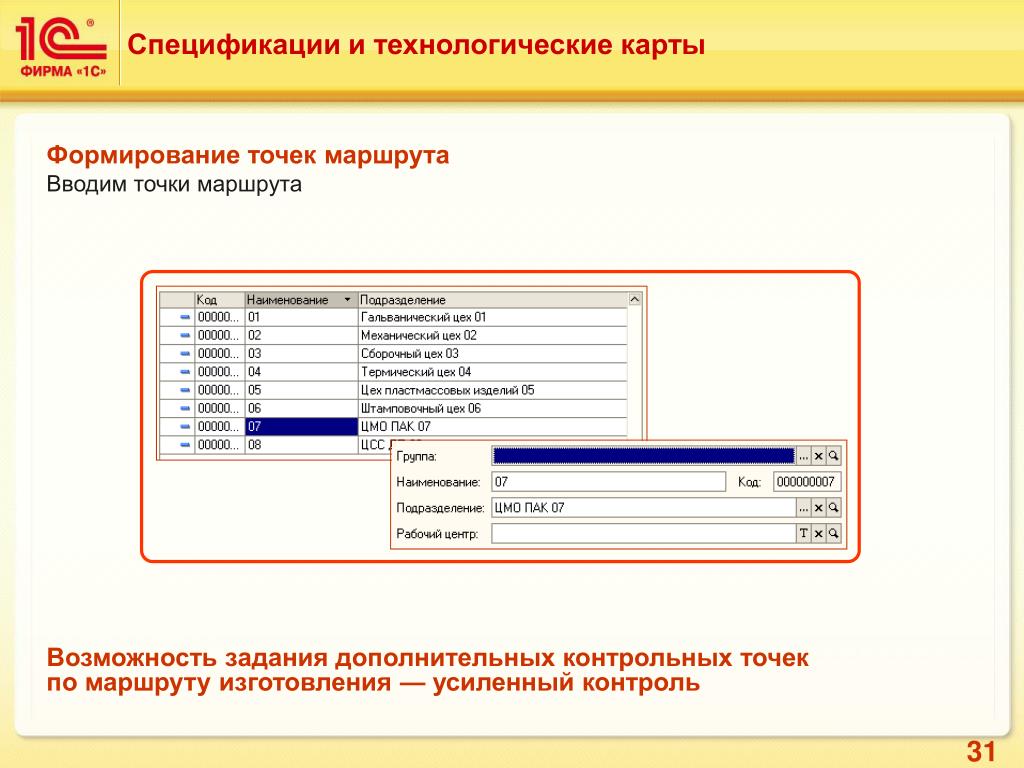Viewport: 1024px width, 768px height.
Task: Choose type with T button in Рабочий центр
Action: (x=803, y=534)
